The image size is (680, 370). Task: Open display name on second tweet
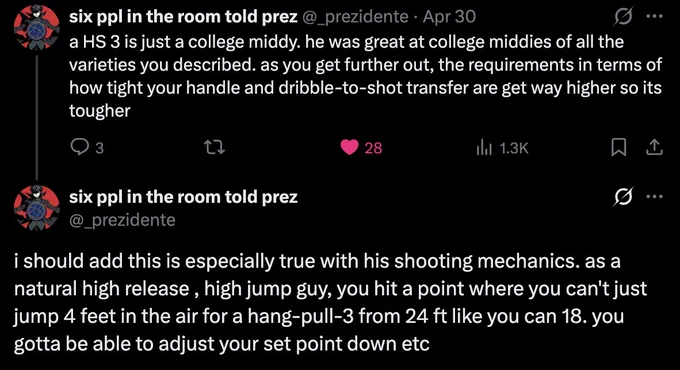(183, 197)
